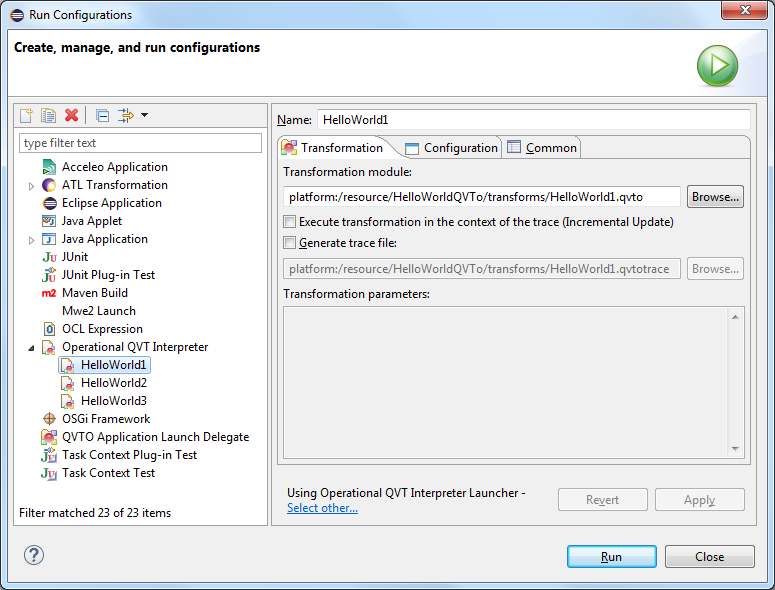Collapse all configuration tree nodes

[102, 116]
